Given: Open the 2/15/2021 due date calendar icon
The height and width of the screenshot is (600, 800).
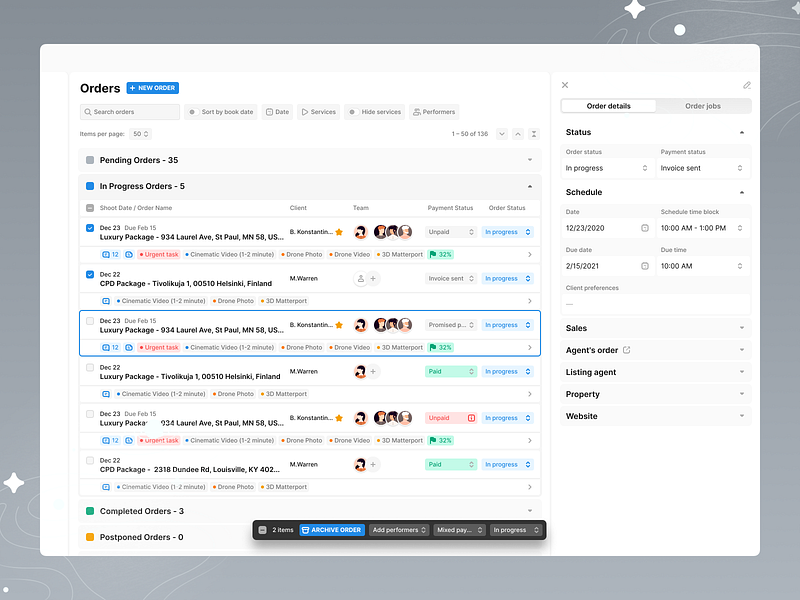Looking at the screenshot, I should point(645,264).
